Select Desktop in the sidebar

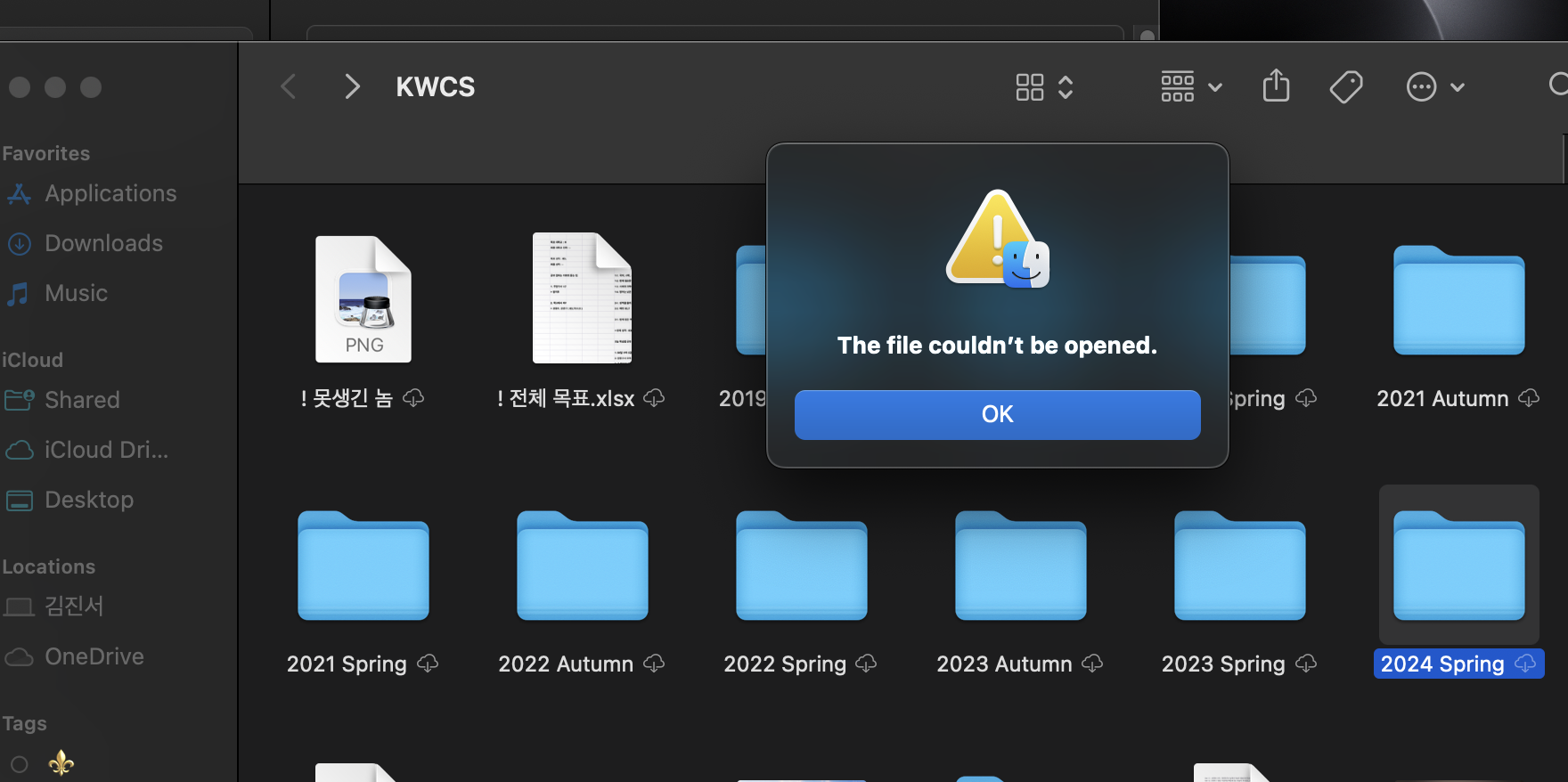coord(88,500)
